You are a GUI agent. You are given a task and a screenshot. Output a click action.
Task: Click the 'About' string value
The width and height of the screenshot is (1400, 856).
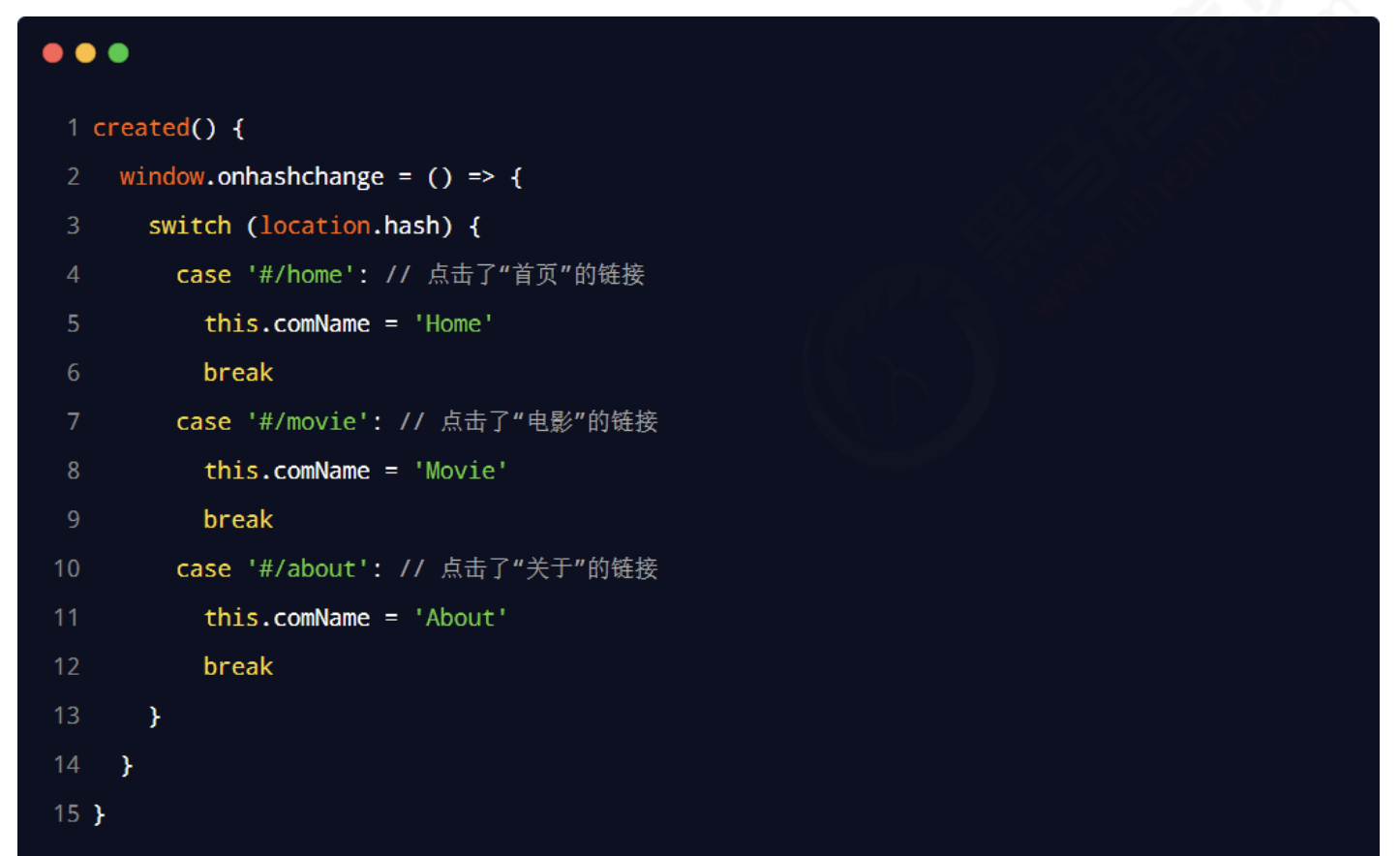pyautogui.click(x=460, y=618)
